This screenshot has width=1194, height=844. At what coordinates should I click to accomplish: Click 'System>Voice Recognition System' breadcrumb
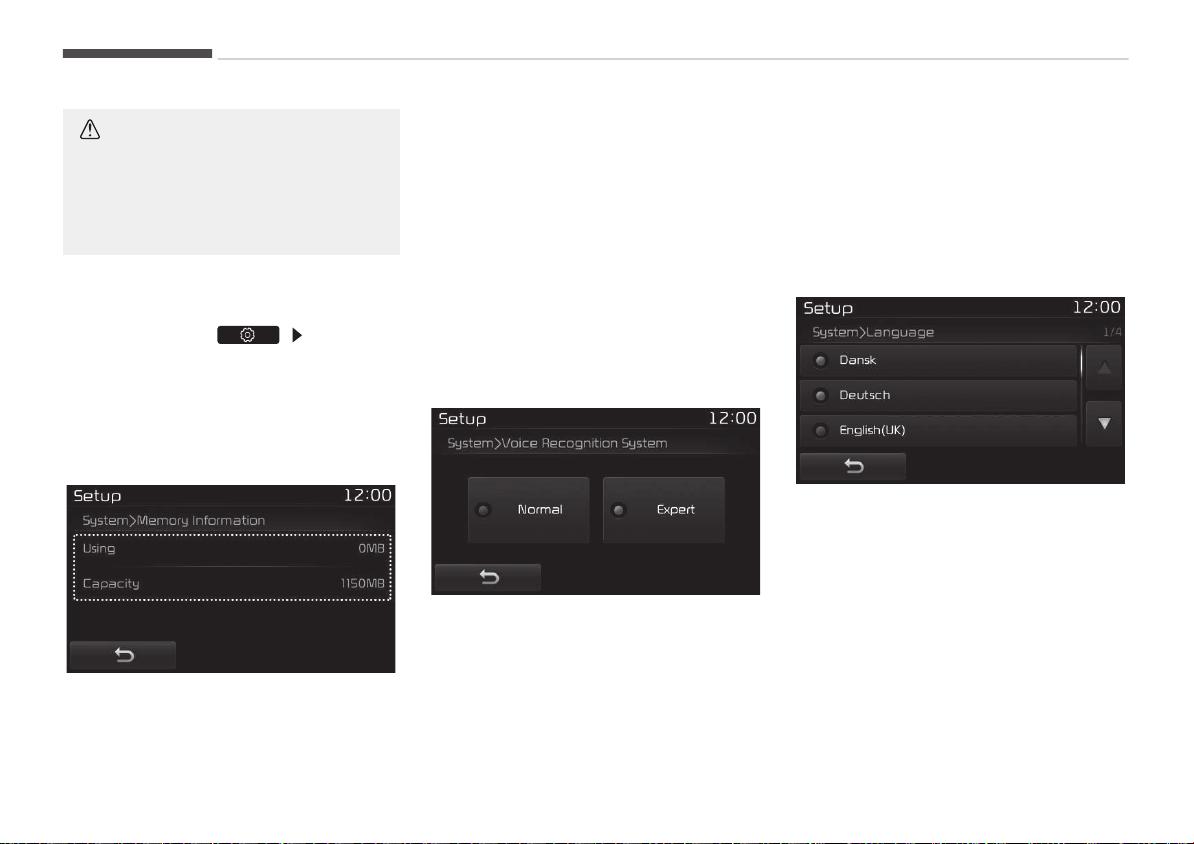(557, 443)
